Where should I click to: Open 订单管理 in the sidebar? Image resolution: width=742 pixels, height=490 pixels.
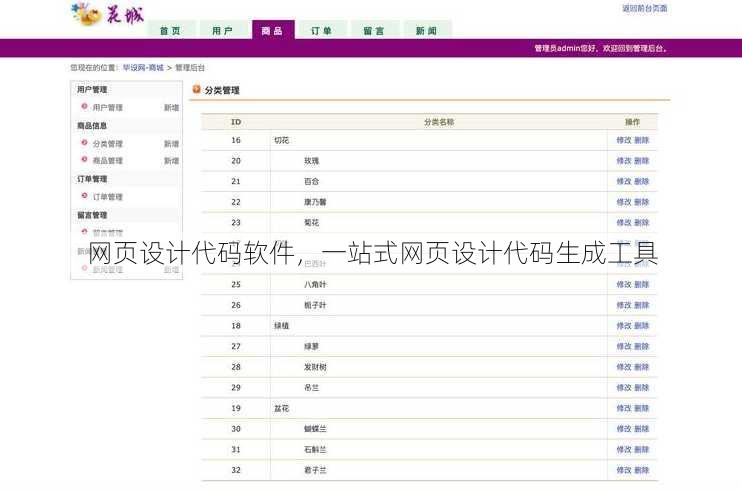(107, 196)
